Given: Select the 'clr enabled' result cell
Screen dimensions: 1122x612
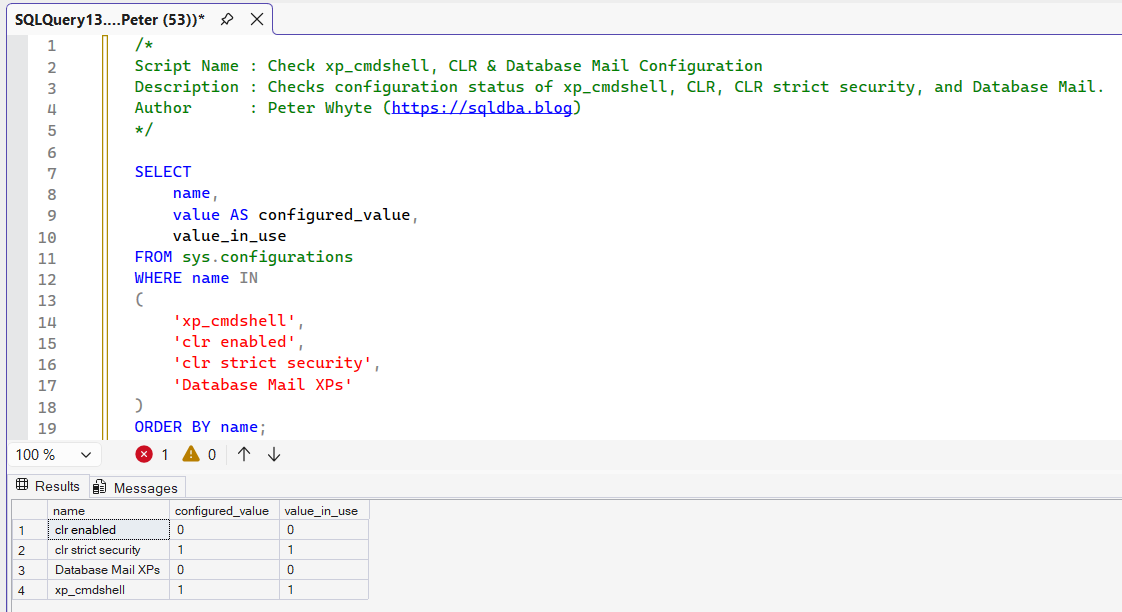Looking at the screenshot, I should (108, 530).
